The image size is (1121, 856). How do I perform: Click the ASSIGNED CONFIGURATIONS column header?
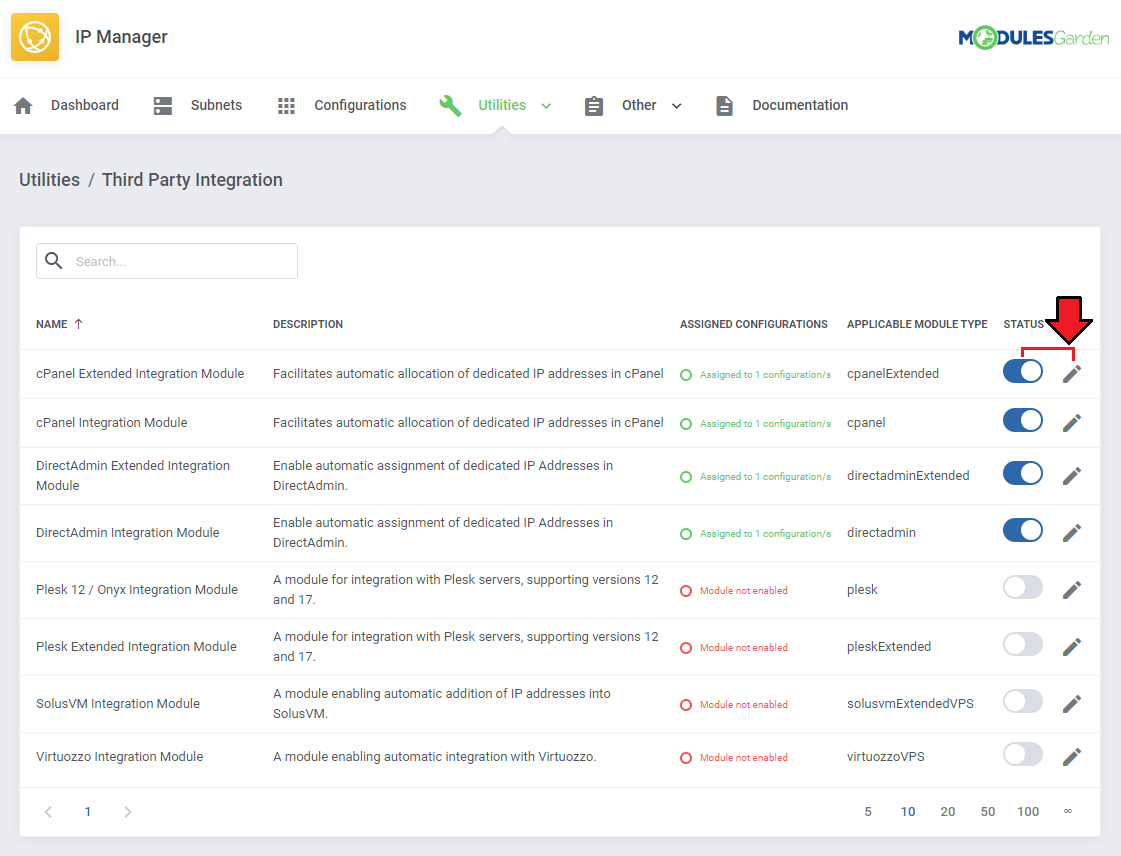tap(754, 324)
